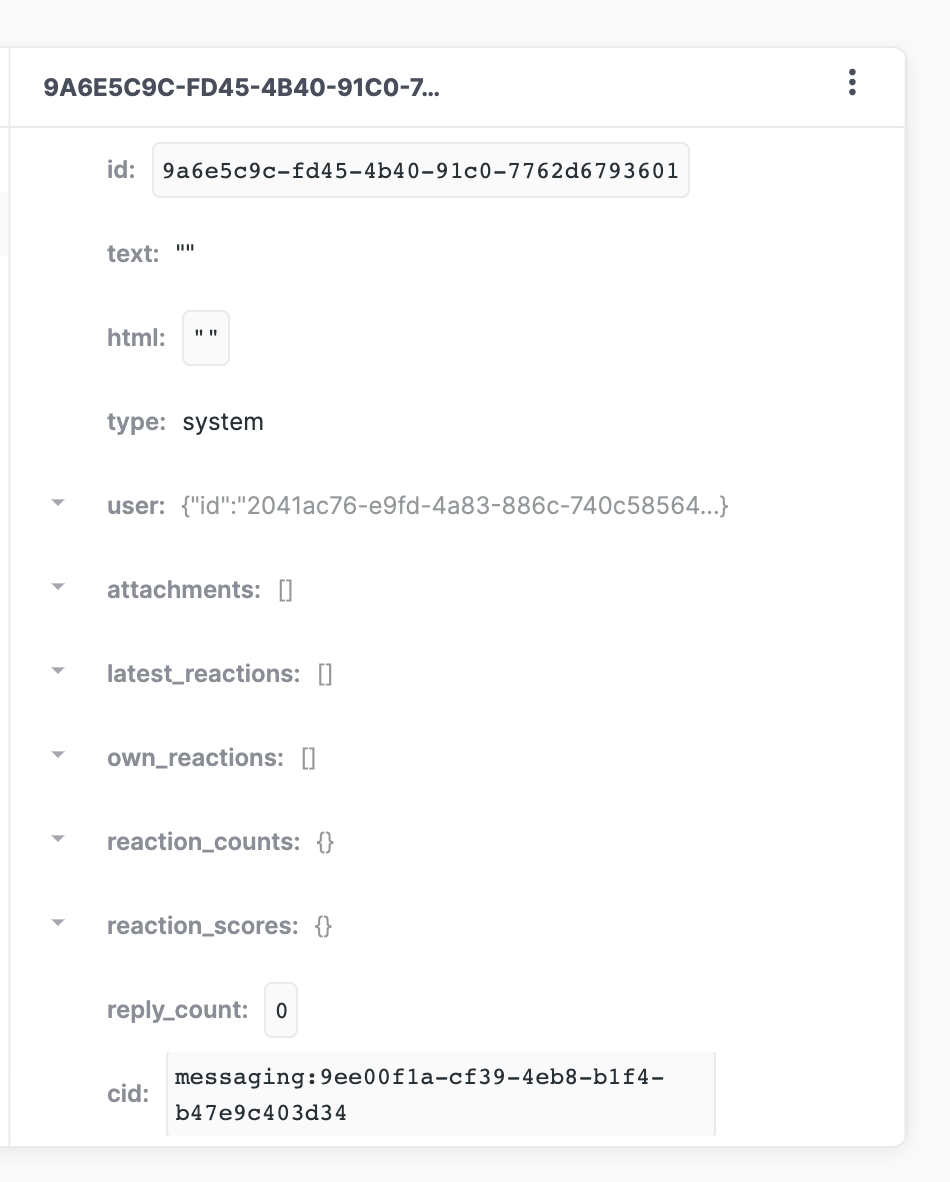This screenshot has height=1182, width=950.
Task: Click the truncated message title in the header
Action: click(x=240, y=85)
